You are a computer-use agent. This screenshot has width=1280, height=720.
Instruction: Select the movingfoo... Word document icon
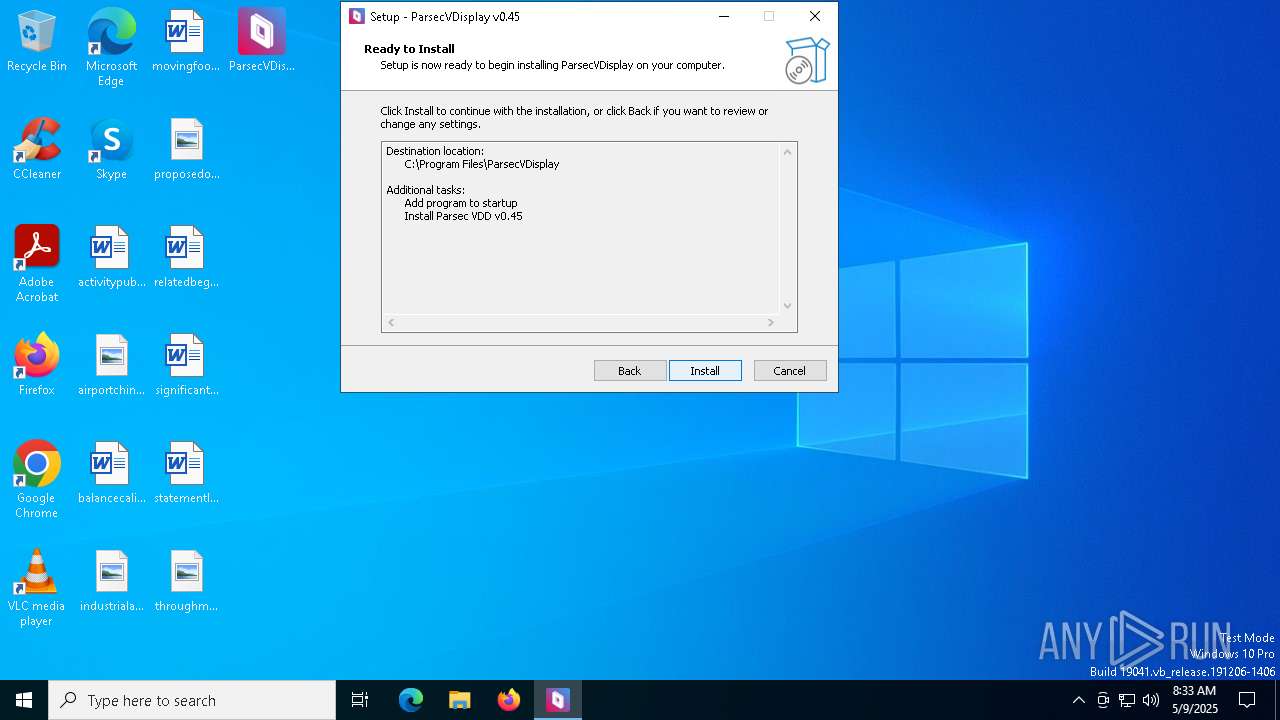[186, 42]
